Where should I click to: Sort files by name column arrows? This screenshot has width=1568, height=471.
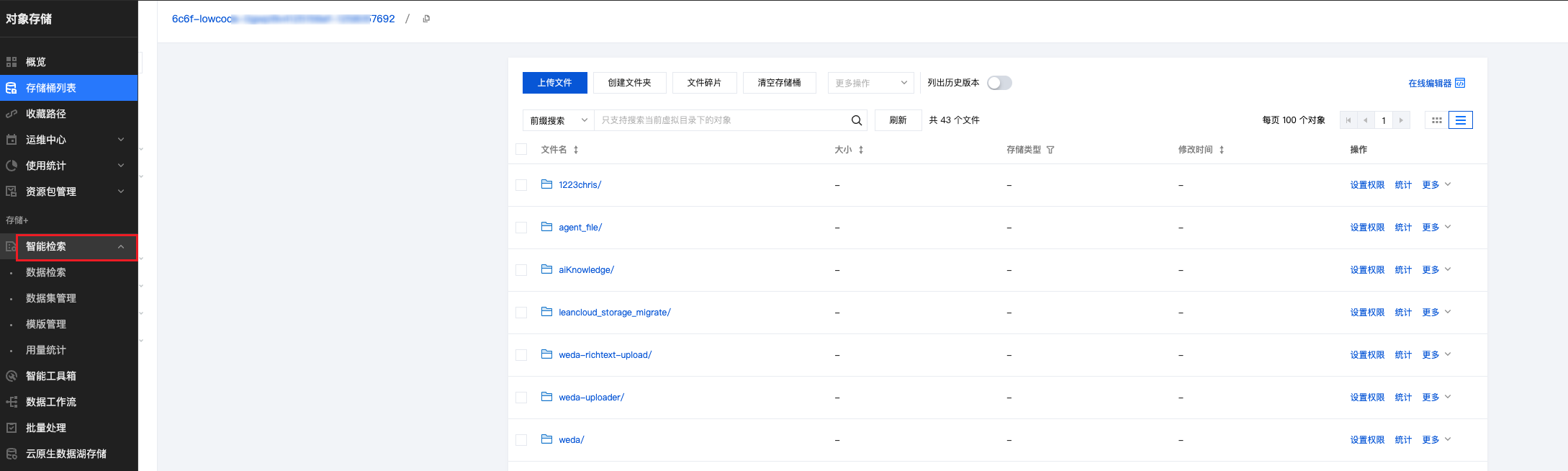(576, 150)
